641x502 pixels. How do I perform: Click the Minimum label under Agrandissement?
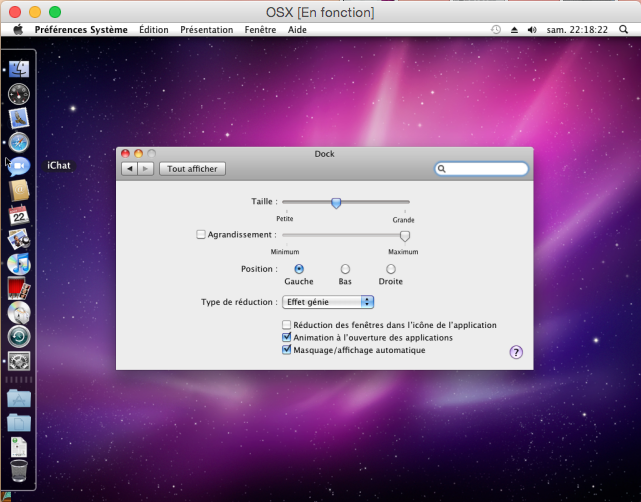pyautogui.click(x=285, y=252)
